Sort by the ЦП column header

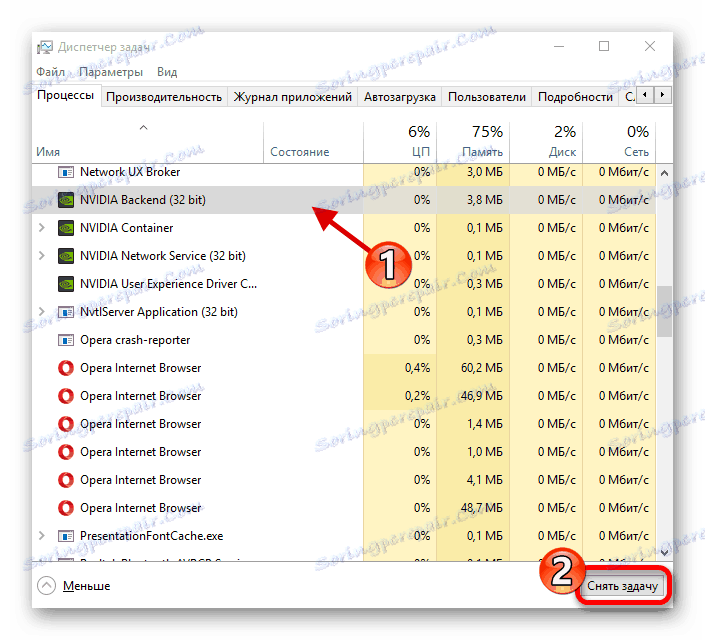[x=400, y=143]
